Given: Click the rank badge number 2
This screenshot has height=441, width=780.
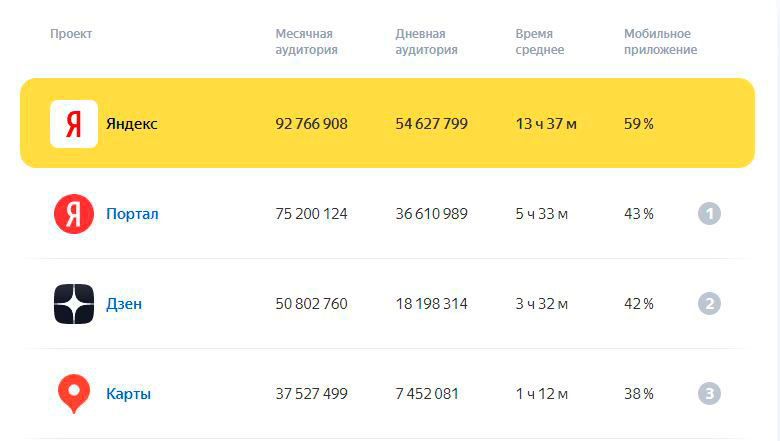Looking at the screenshot, I should point(709,304).
